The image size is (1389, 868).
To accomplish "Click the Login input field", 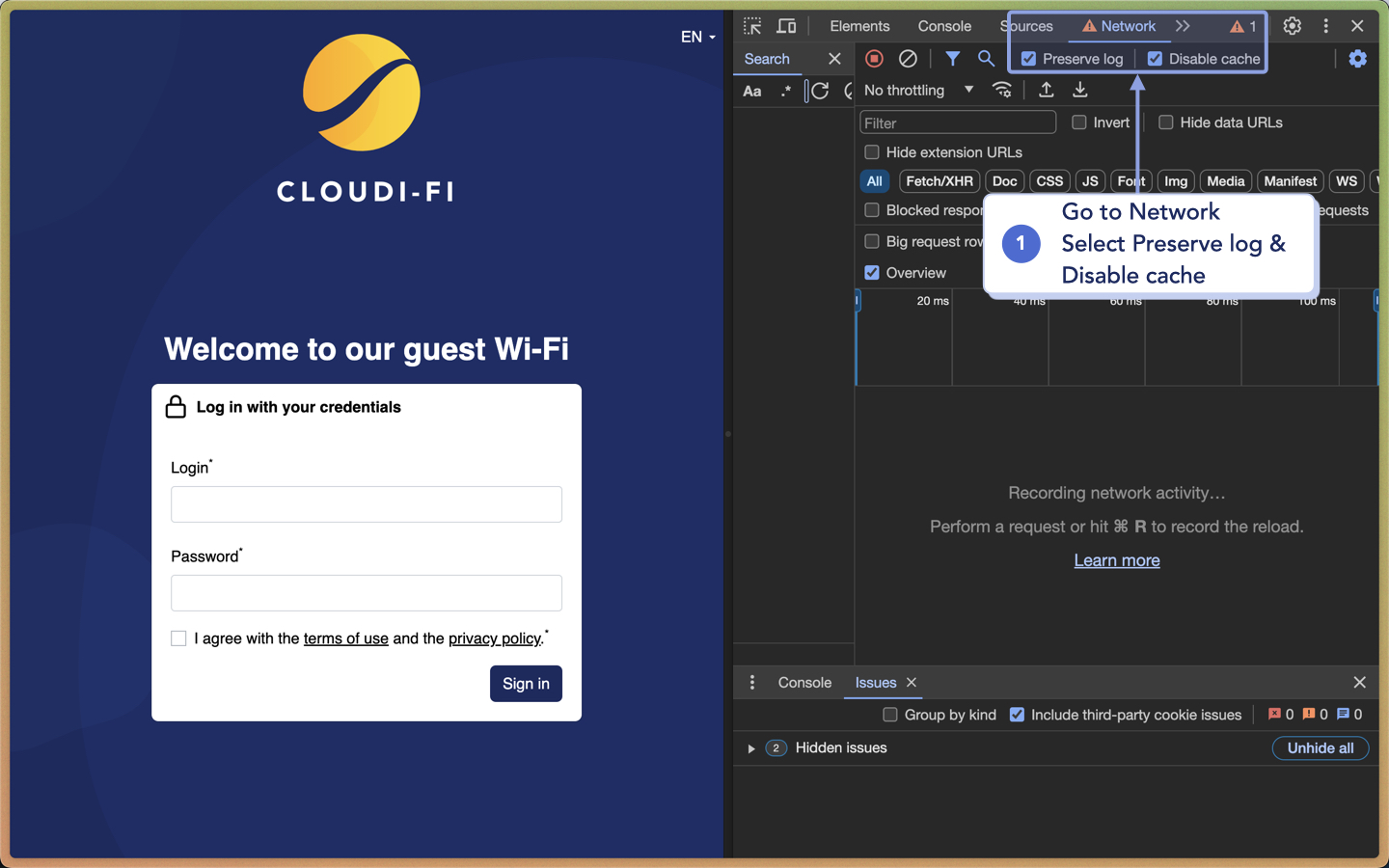I will pyautogui.click(x=367, y=504).
